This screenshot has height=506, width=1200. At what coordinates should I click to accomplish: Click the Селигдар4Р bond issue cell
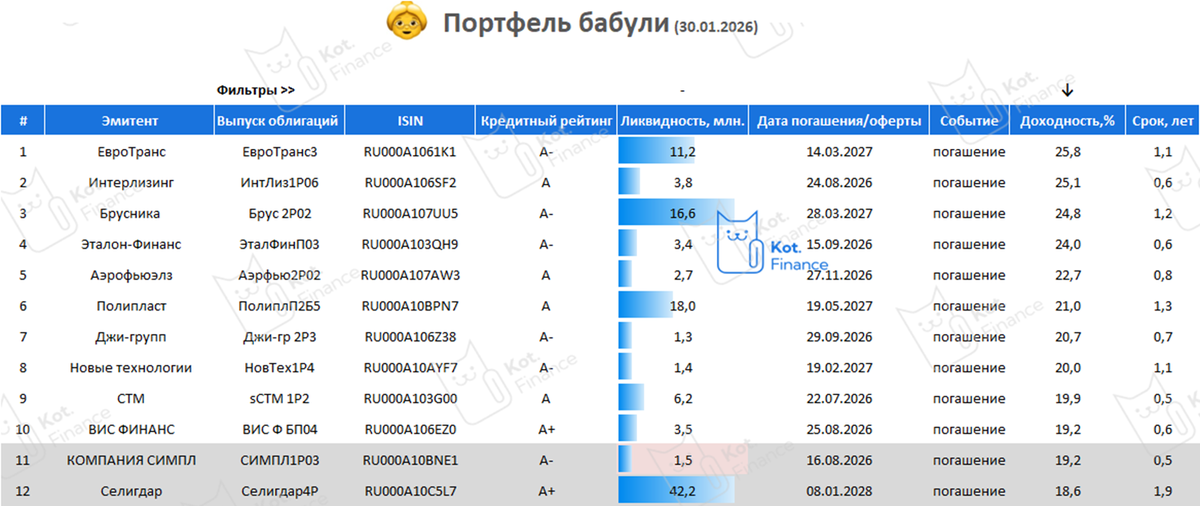279,490
